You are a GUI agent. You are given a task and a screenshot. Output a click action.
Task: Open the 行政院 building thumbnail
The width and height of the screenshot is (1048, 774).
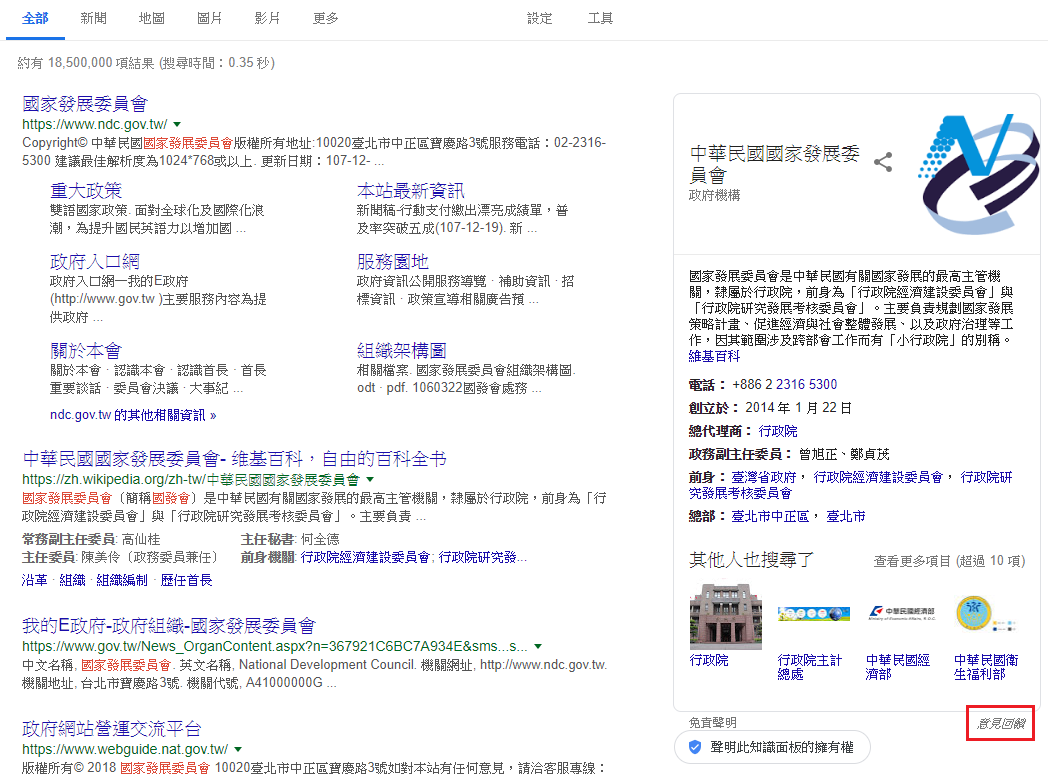pyautogui.click(x=725, y=615)
